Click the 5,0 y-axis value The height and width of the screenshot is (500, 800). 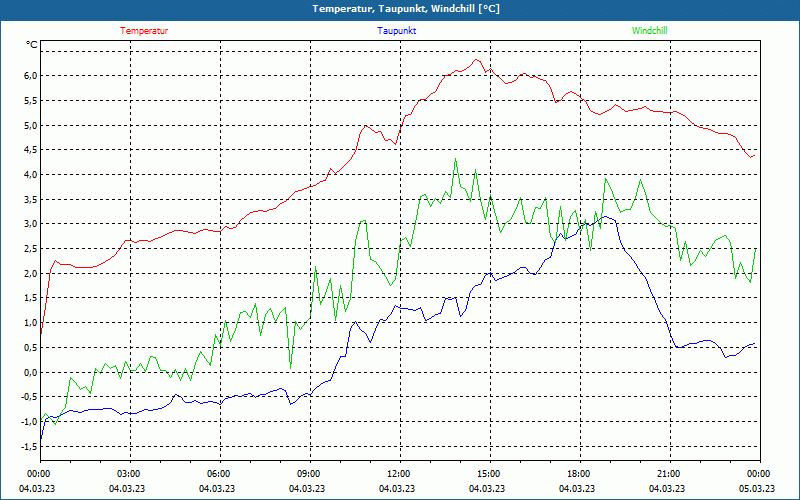click(31, 125)
